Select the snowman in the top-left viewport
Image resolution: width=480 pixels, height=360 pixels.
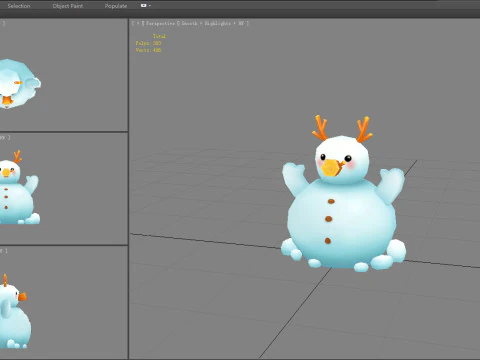pos(18,83)
